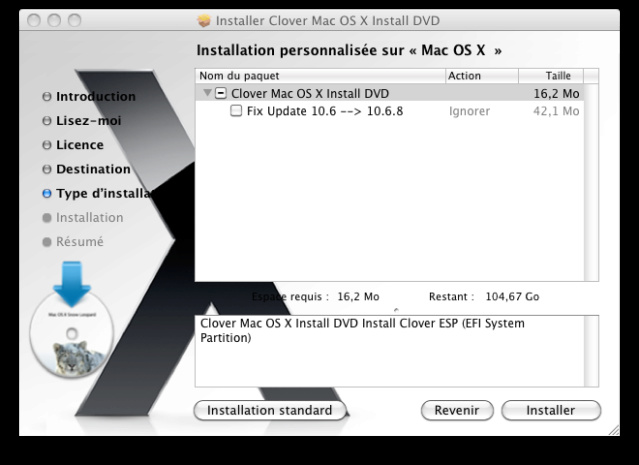Screen dimensions: 639x465
Task: Collapse the Clover Mac OS X Install DVD disclosure triangle
Action: pos(207,93)
